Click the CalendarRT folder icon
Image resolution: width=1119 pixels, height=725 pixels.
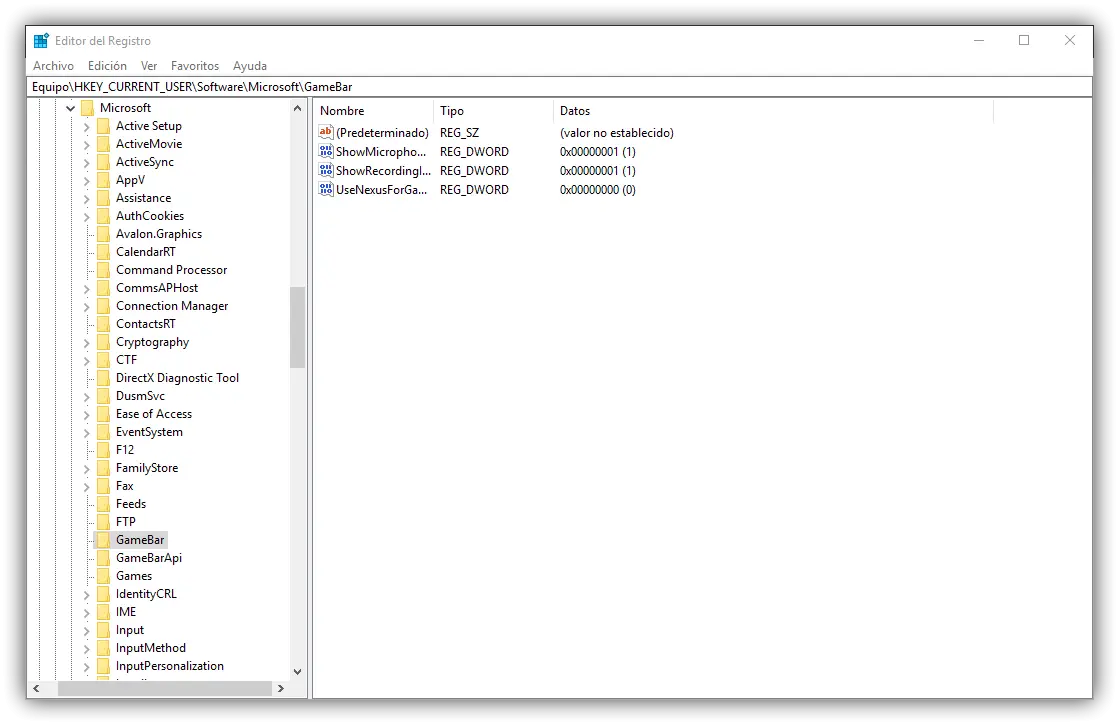point(103,251)
